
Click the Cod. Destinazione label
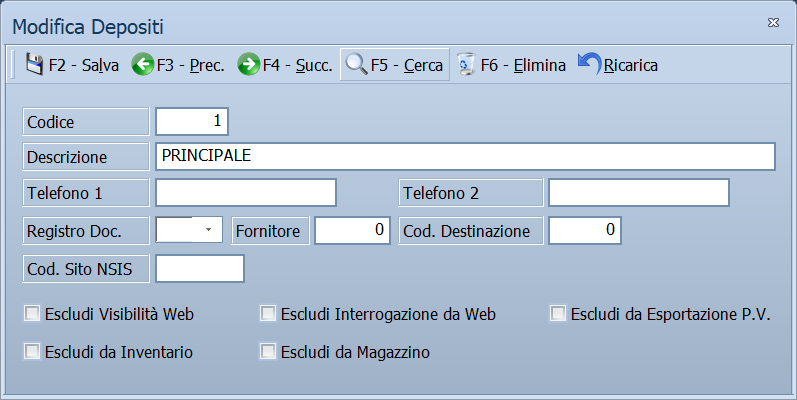tap(471, 231)
